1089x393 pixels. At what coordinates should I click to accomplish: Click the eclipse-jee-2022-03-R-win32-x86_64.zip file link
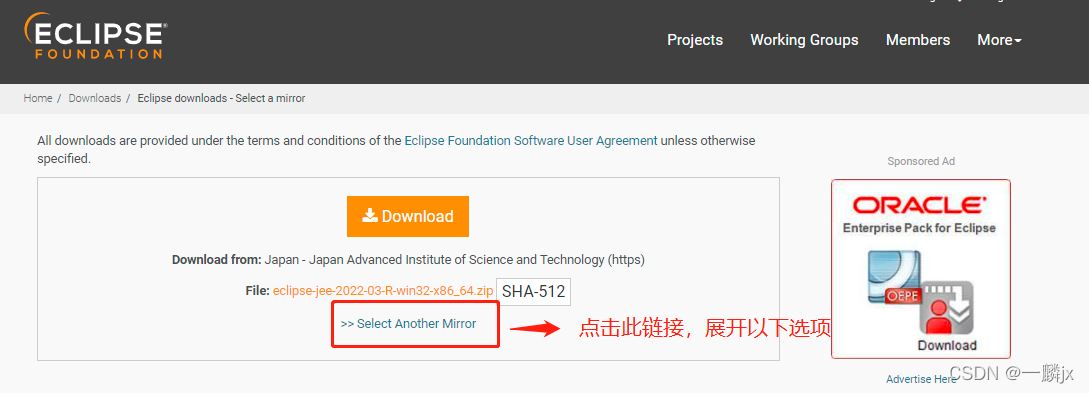(383, 291)
